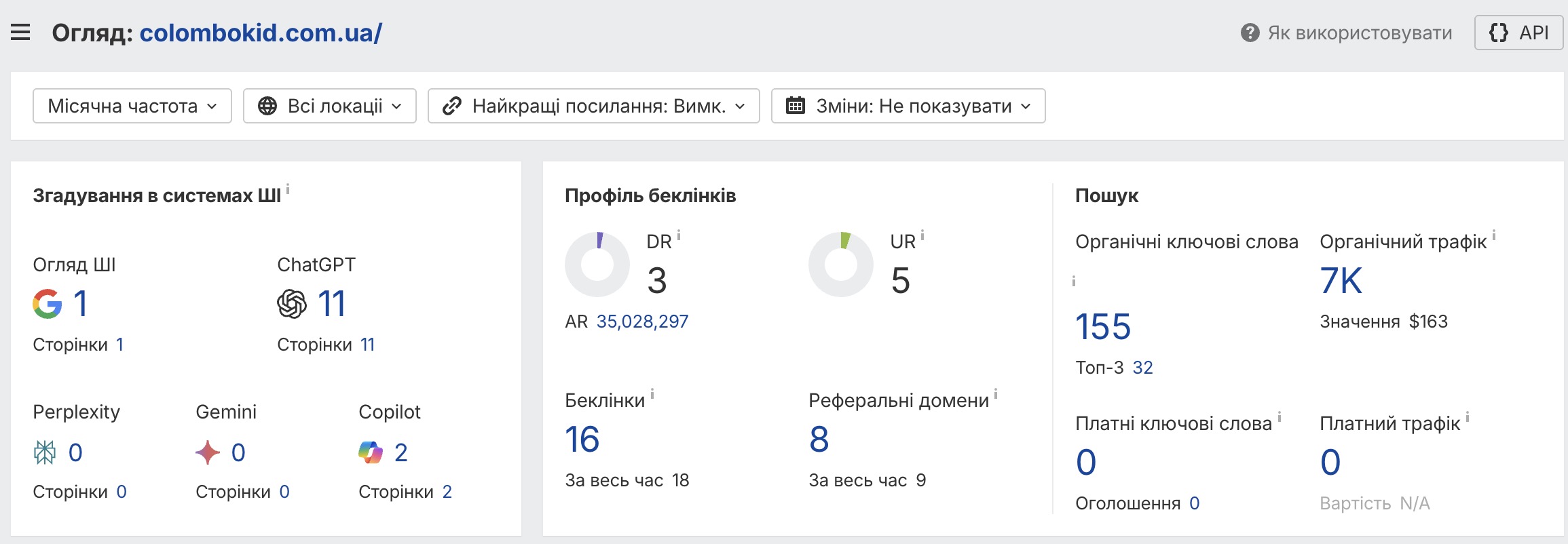Click the Як використовувати help link
This screenshot has height=544, width=1568.
click(x=1360, y=33)
